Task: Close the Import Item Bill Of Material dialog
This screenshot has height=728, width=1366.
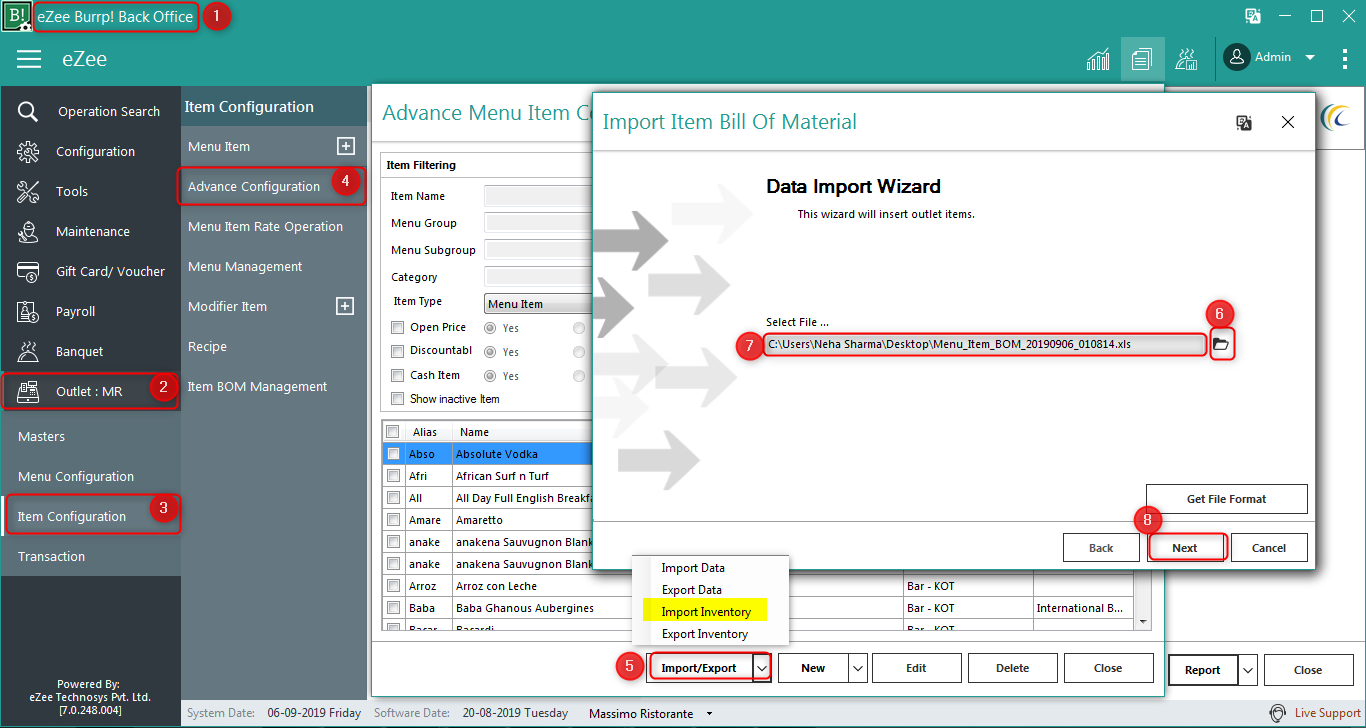Action: click(x=1288, y=122)
